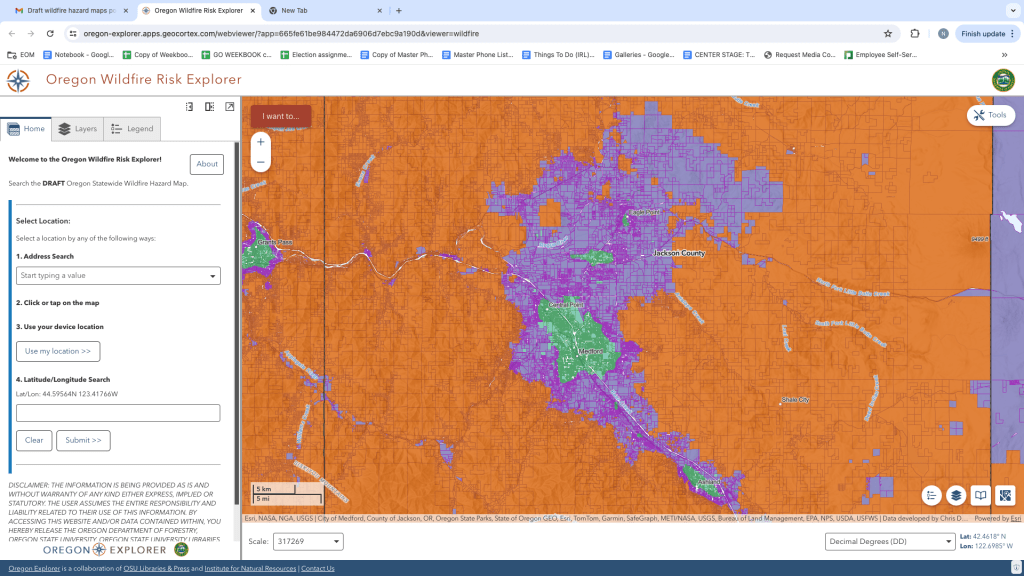The image size is (1024, 576).
Task: Focus the Latitude/Longitude input field
Action: pyautogui.click(x=118, y=413)
